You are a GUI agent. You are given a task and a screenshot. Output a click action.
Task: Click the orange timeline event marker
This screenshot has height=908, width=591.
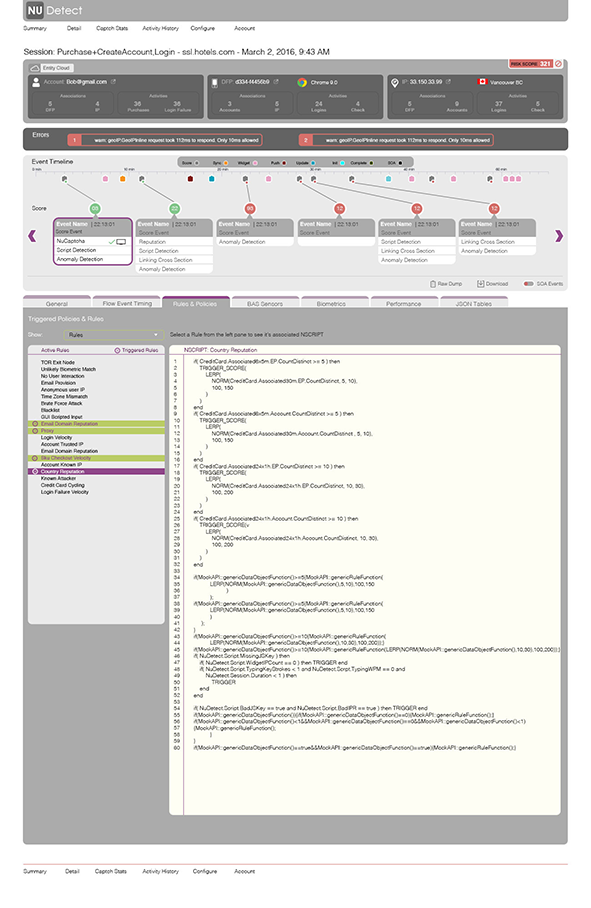click(123, 179)
